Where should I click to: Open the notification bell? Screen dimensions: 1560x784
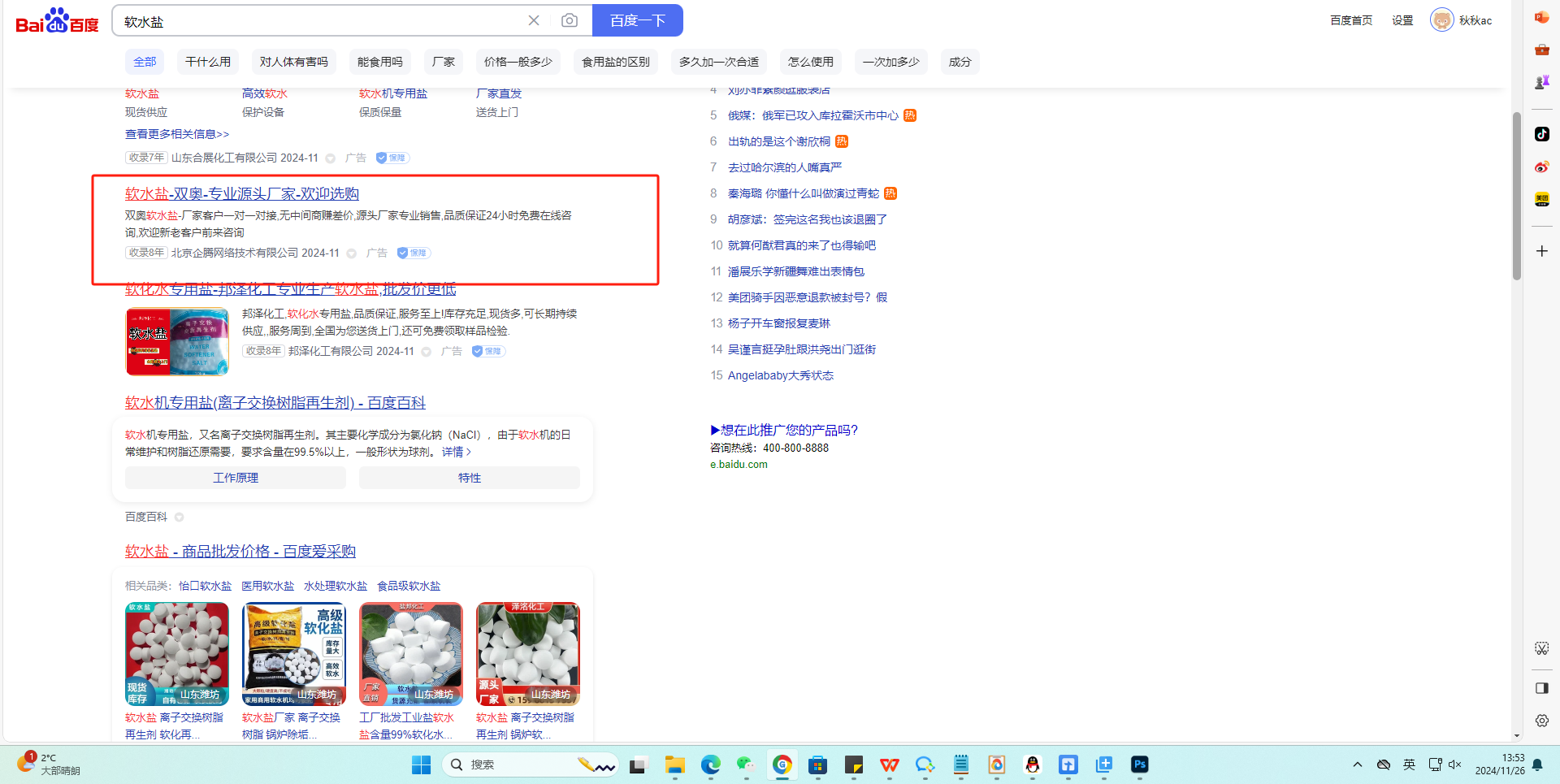[x=1537, y=765]
